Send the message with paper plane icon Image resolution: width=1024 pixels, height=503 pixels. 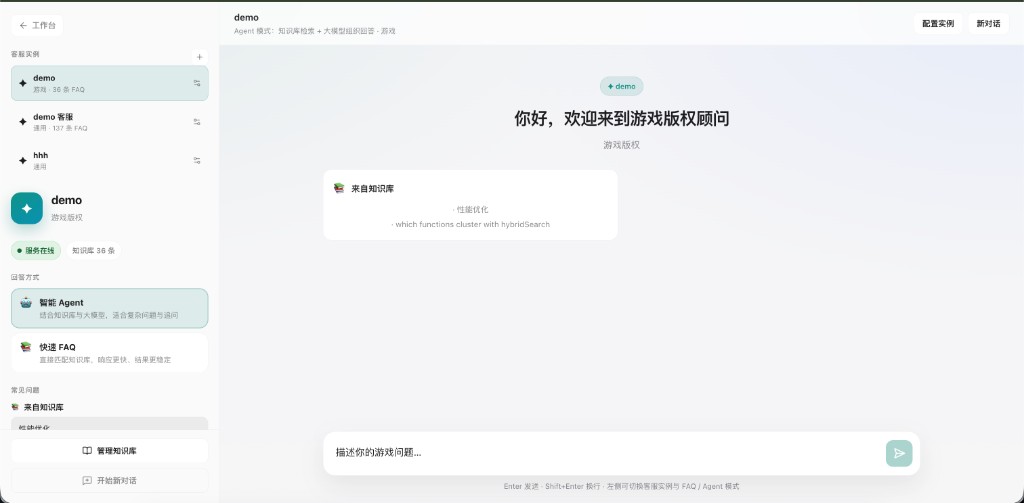point(899,453)
